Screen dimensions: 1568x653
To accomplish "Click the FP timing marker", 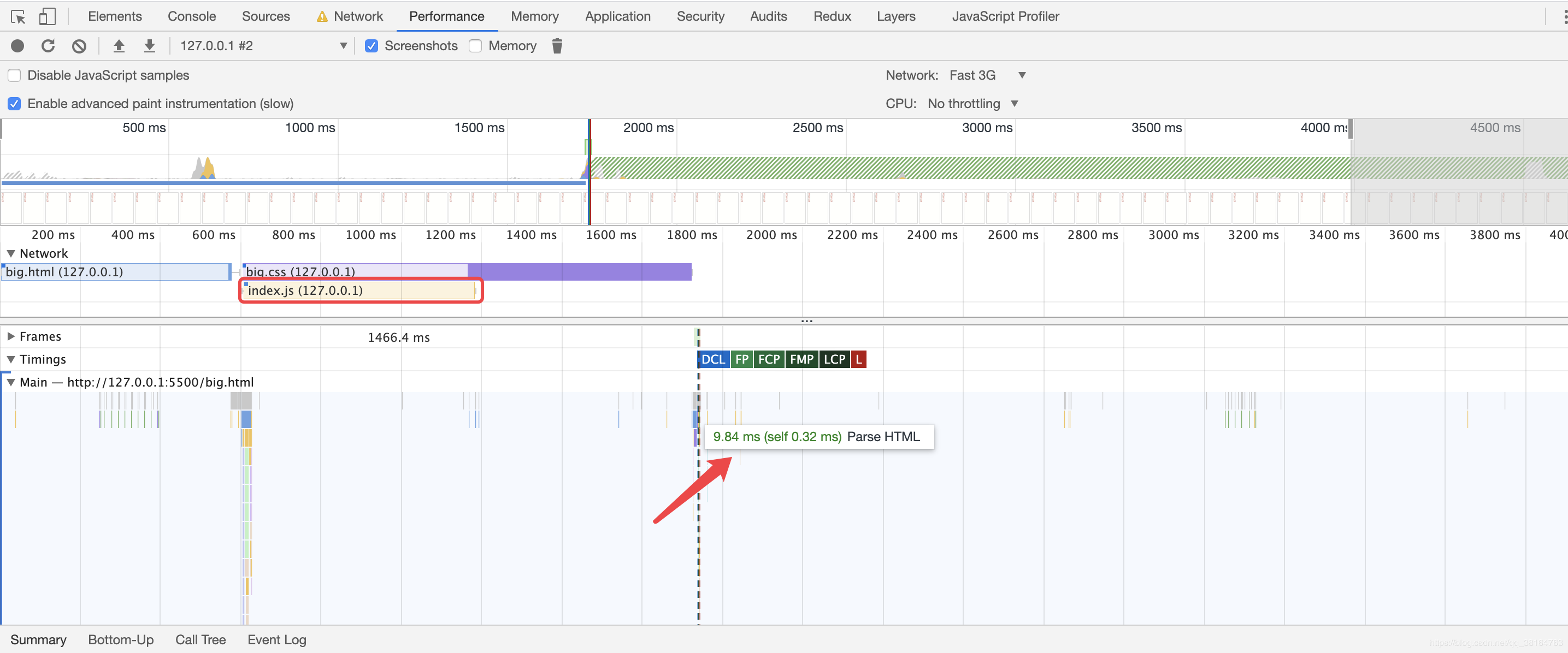I will tap(741, 359).
